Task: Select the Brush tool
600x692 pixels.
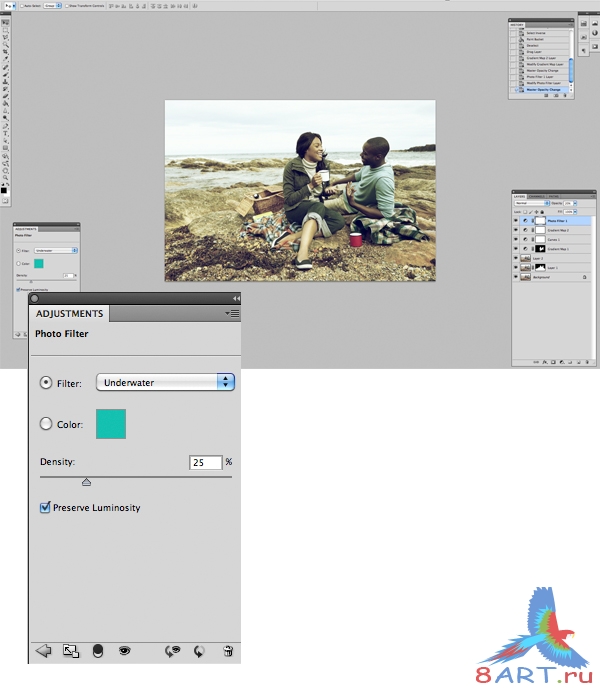Action: pos(5,73)
